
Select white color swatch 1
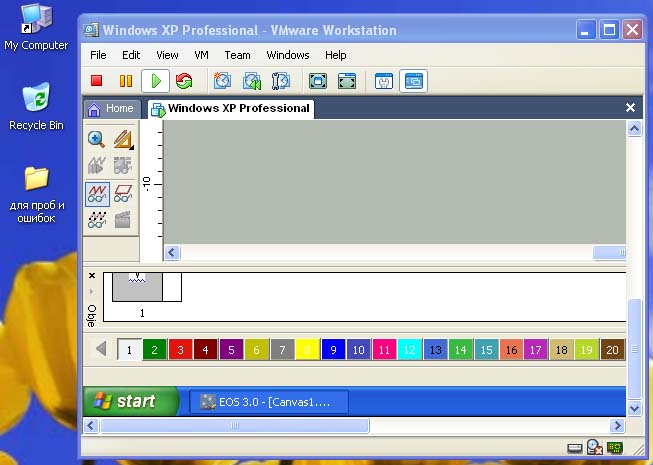tap(130, 350)
